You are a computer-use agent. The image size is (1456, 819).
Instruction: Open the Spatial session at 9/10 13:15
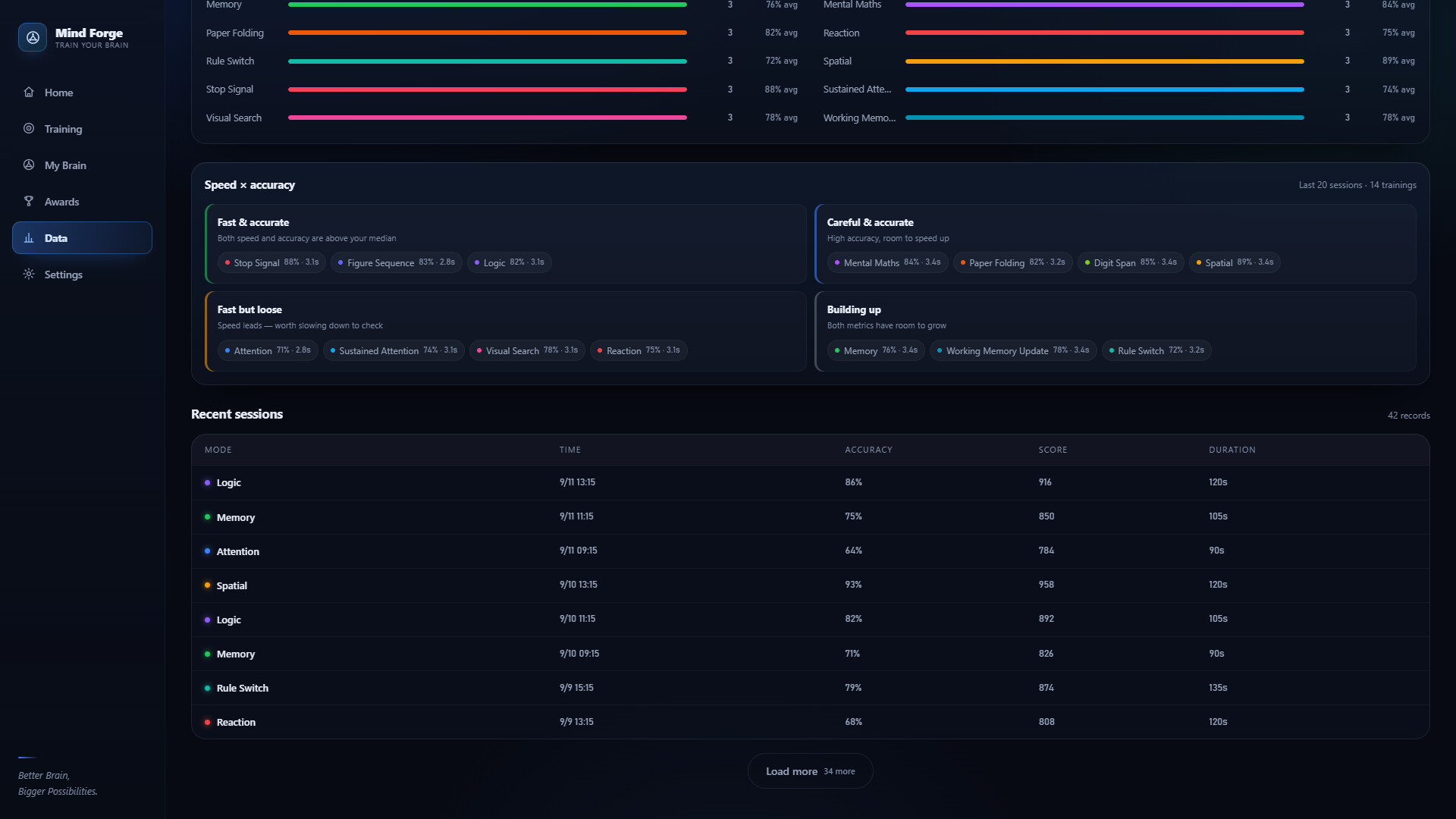click(810, 585)
